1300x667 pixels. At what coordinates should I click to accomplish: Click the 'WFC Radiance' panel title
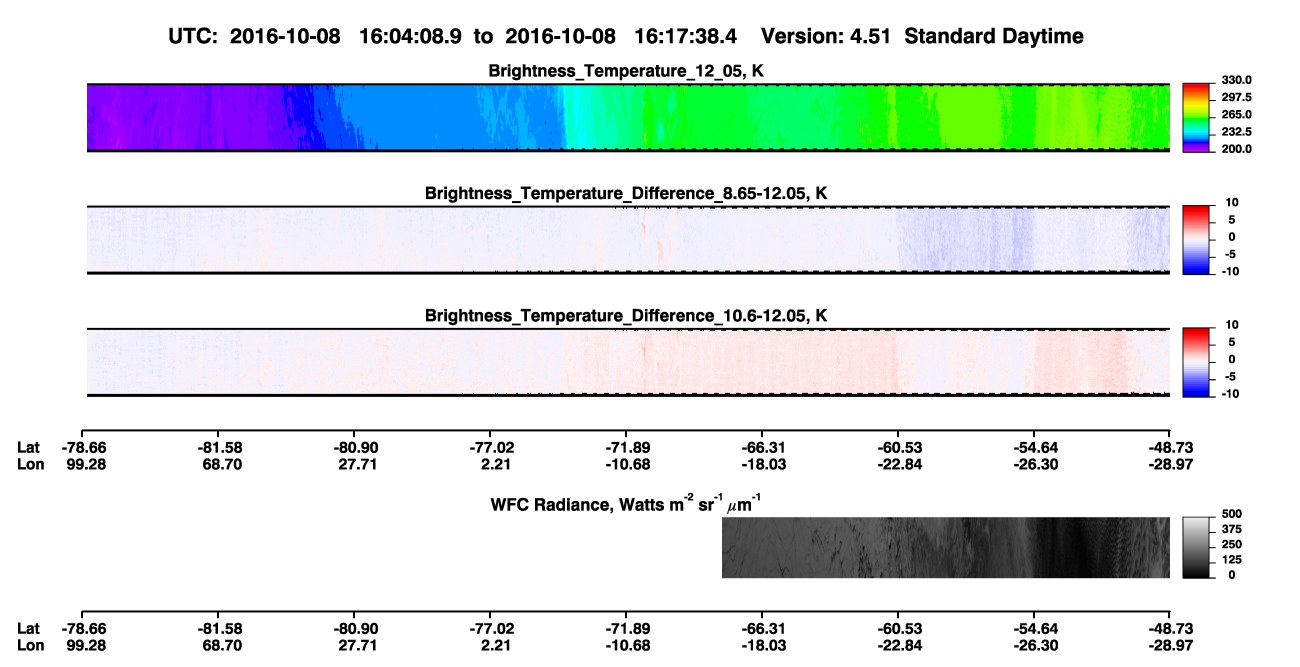tap(627, 502)
